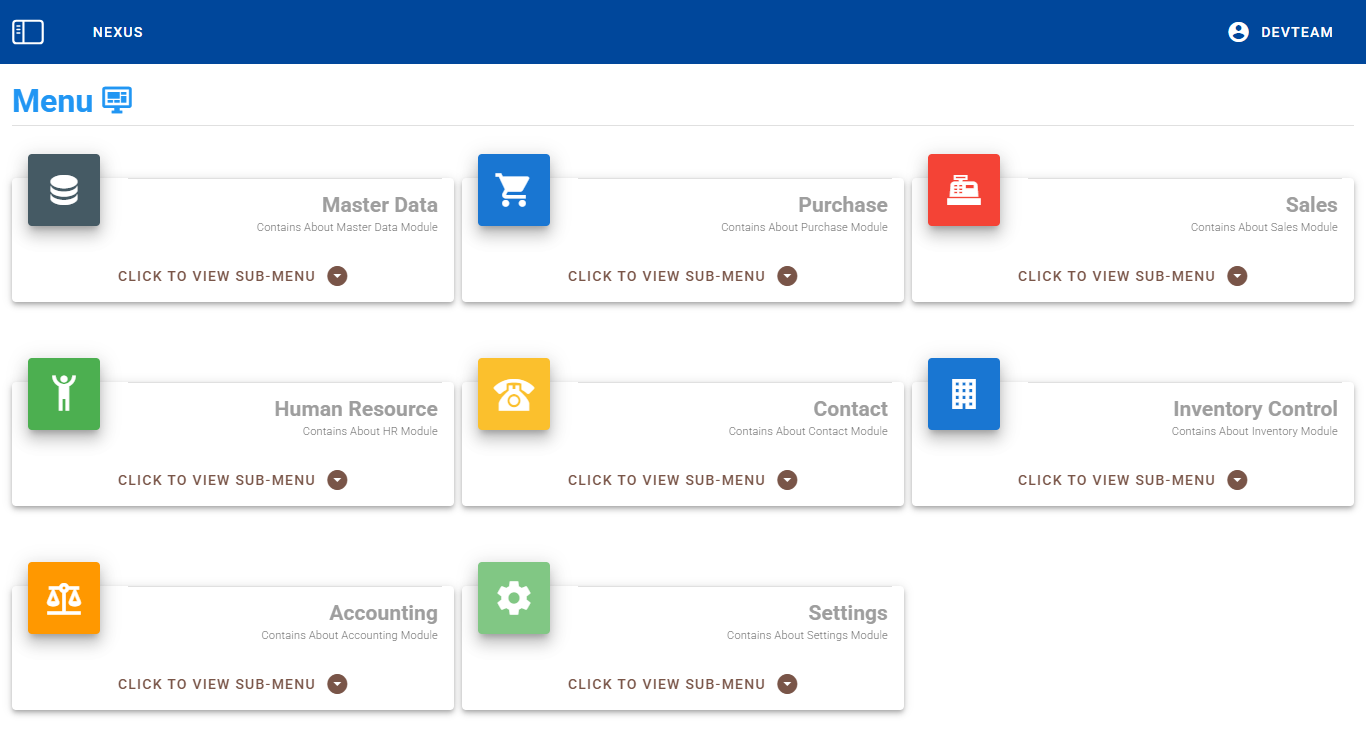Click the Sales cash register icon
Viewport: 1366px width, 750px height.
point(964,190)
